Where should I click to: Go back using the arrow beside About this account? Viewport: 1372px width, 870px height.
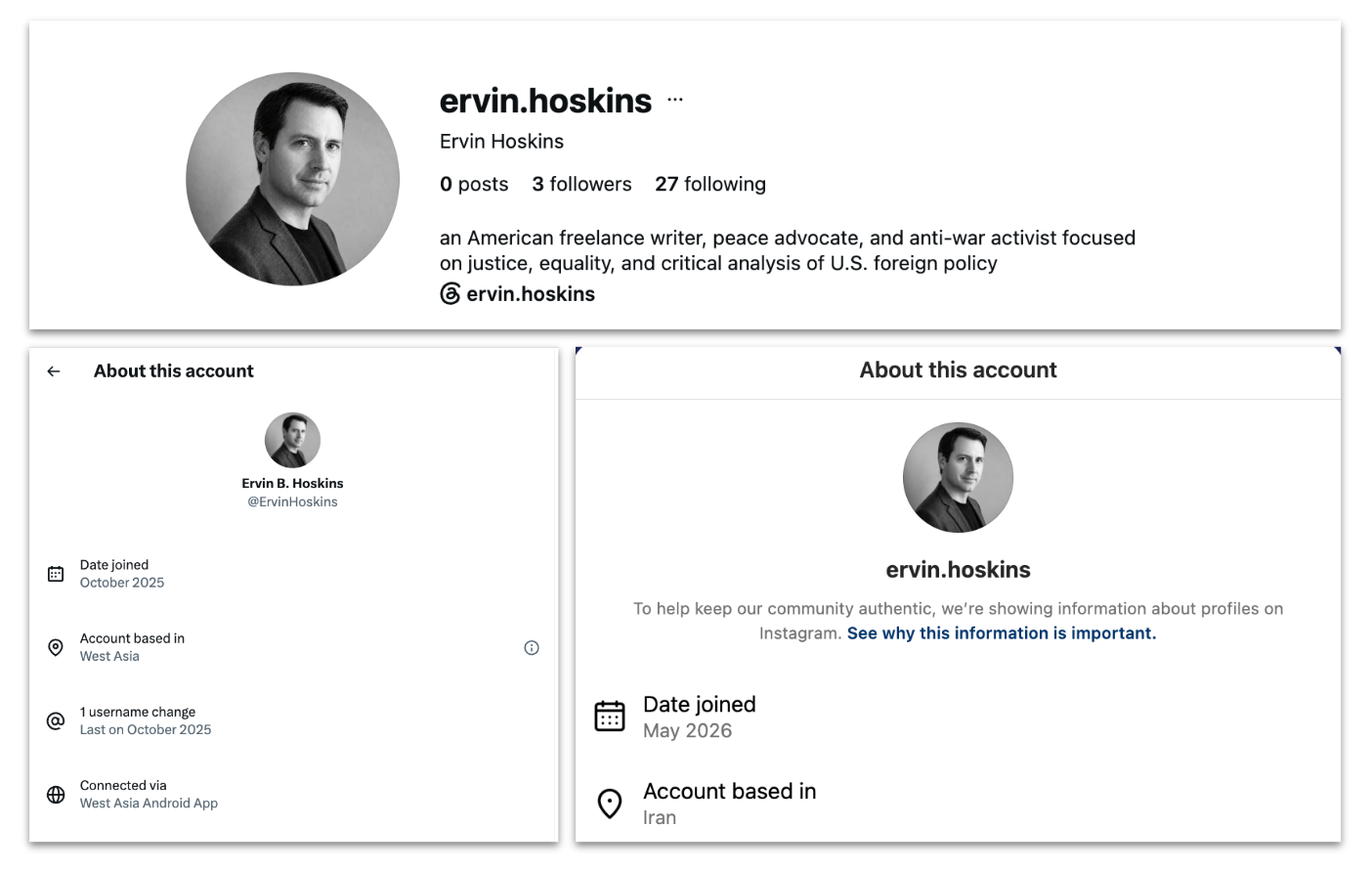coord(54,371)
